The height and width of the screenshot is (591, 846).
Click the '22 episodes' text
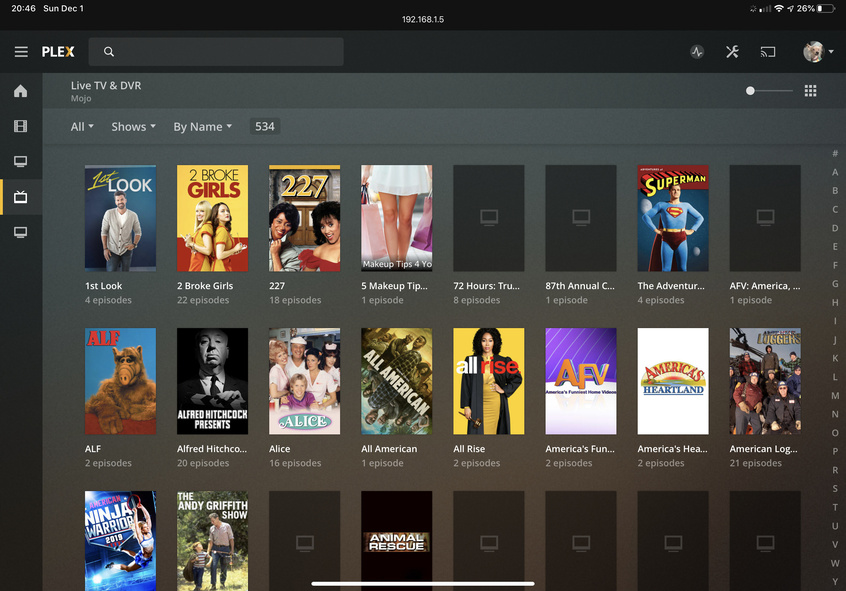point(203,300)
